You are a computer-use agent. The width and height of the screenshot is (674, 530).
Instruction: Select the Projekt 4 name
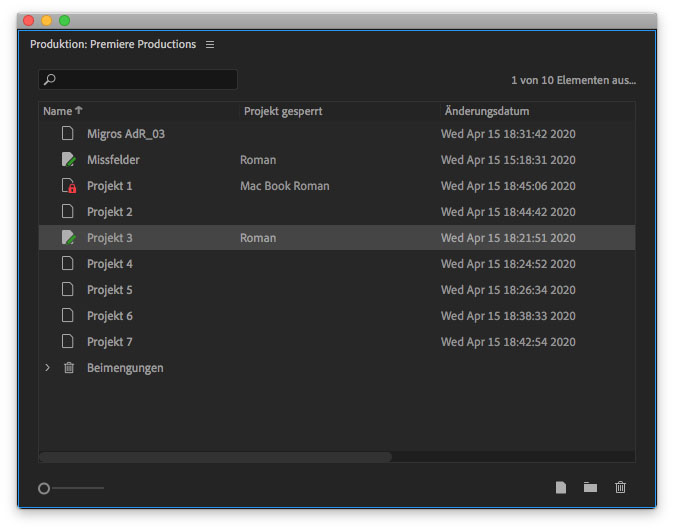point(110,264)
